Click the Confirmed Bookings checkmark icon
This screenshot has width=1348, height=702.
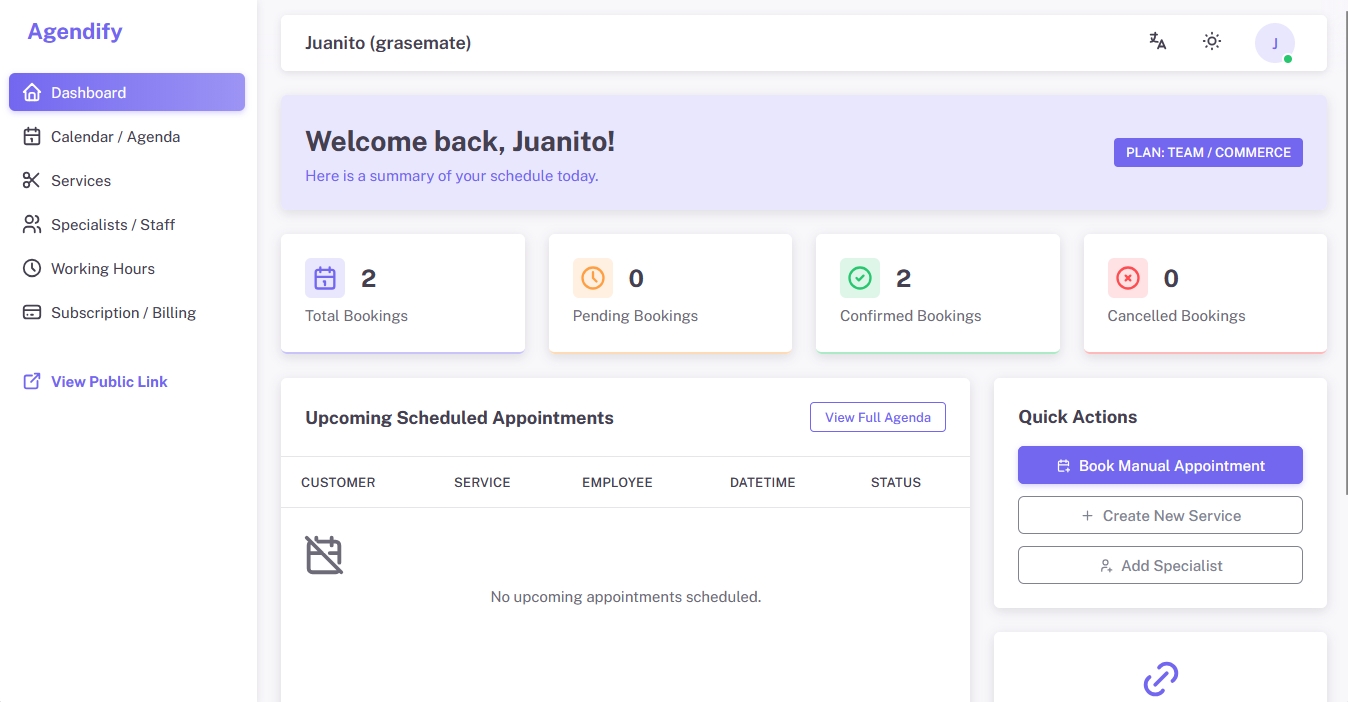coord(860,278)
